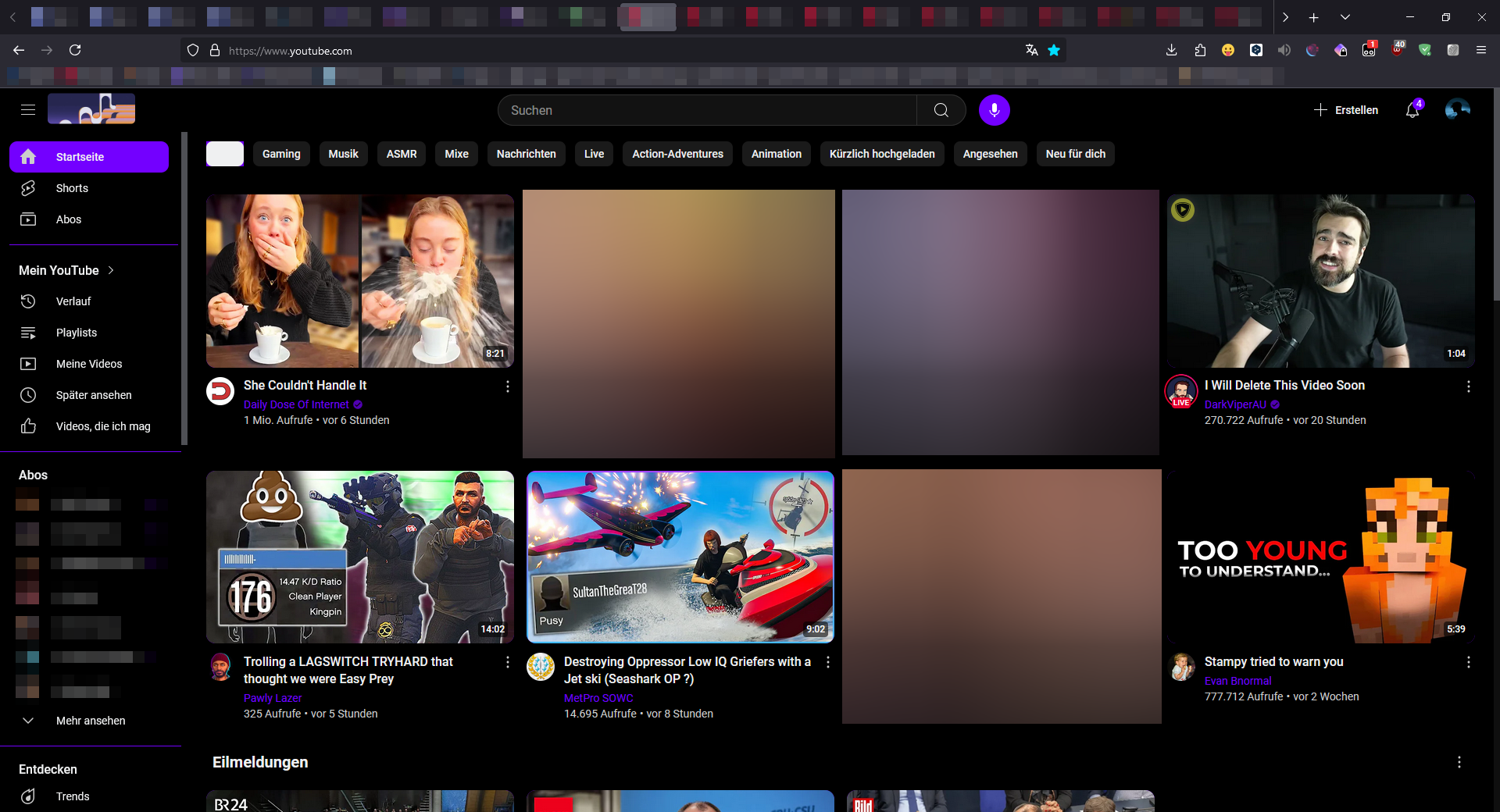Viewport: 1500px width, 812px height.
Task: Open Stampy tried to warn you thumbnail
Action: (1321, 557)
